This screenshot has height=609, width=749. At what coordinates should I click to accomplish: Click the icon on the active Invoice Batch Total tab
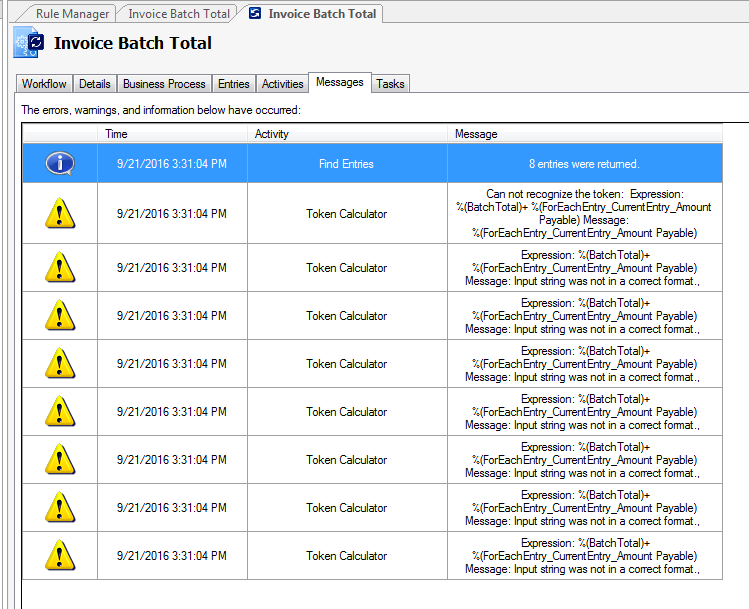pos(255,14)
